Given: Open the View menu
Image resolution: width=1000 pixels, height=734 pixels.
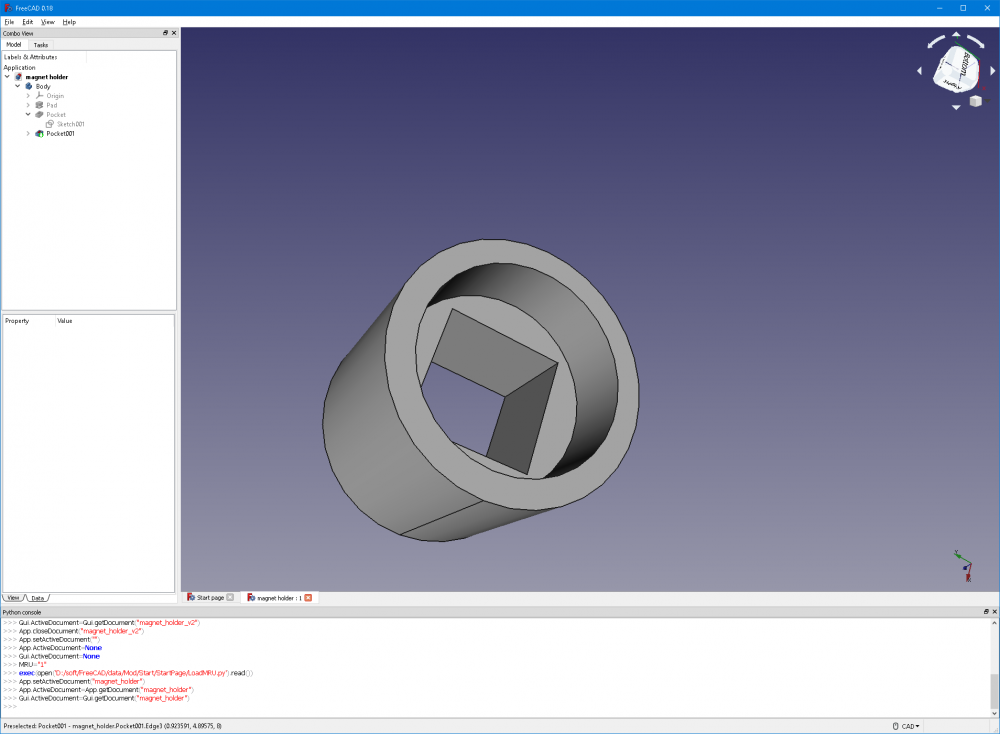Looking at the screenshot, I should [x=47, y=21].
